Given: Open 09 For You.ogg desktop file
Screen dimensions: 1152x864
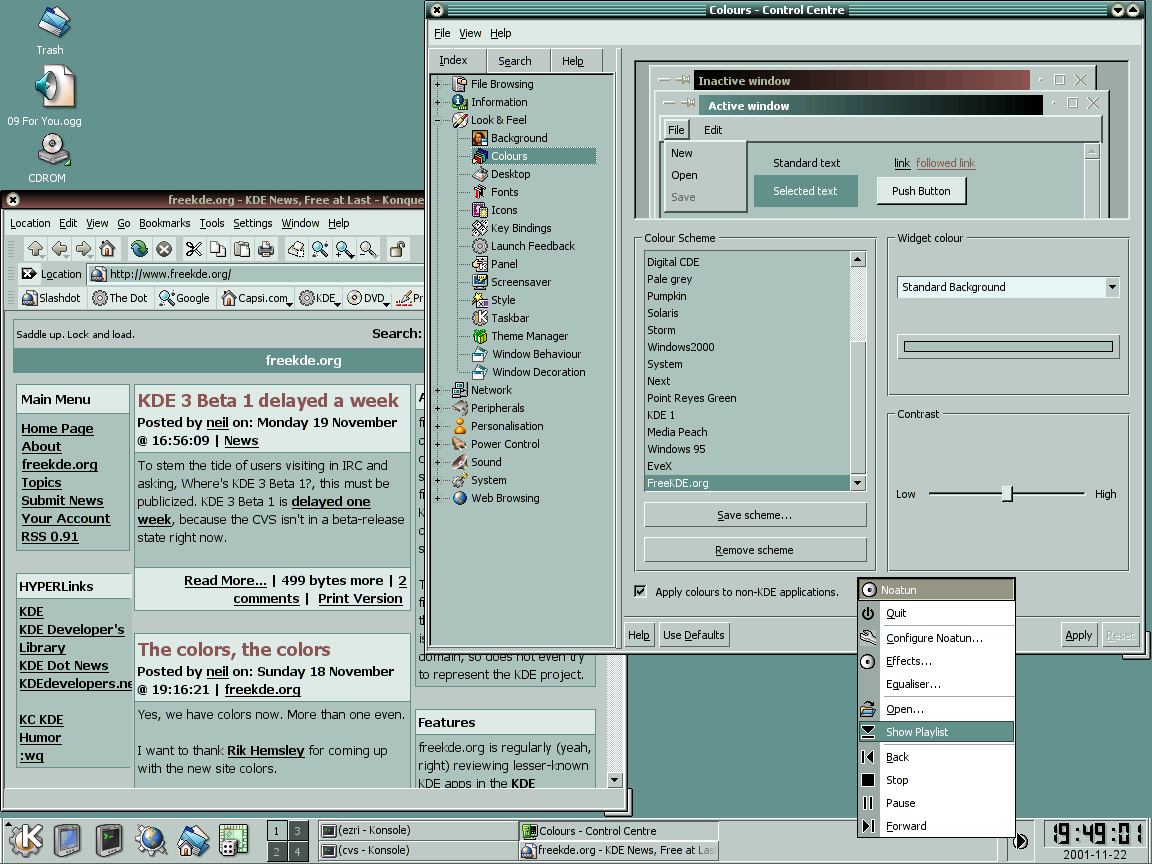Looking at the screenshot, I should click(x=46, y=97).
